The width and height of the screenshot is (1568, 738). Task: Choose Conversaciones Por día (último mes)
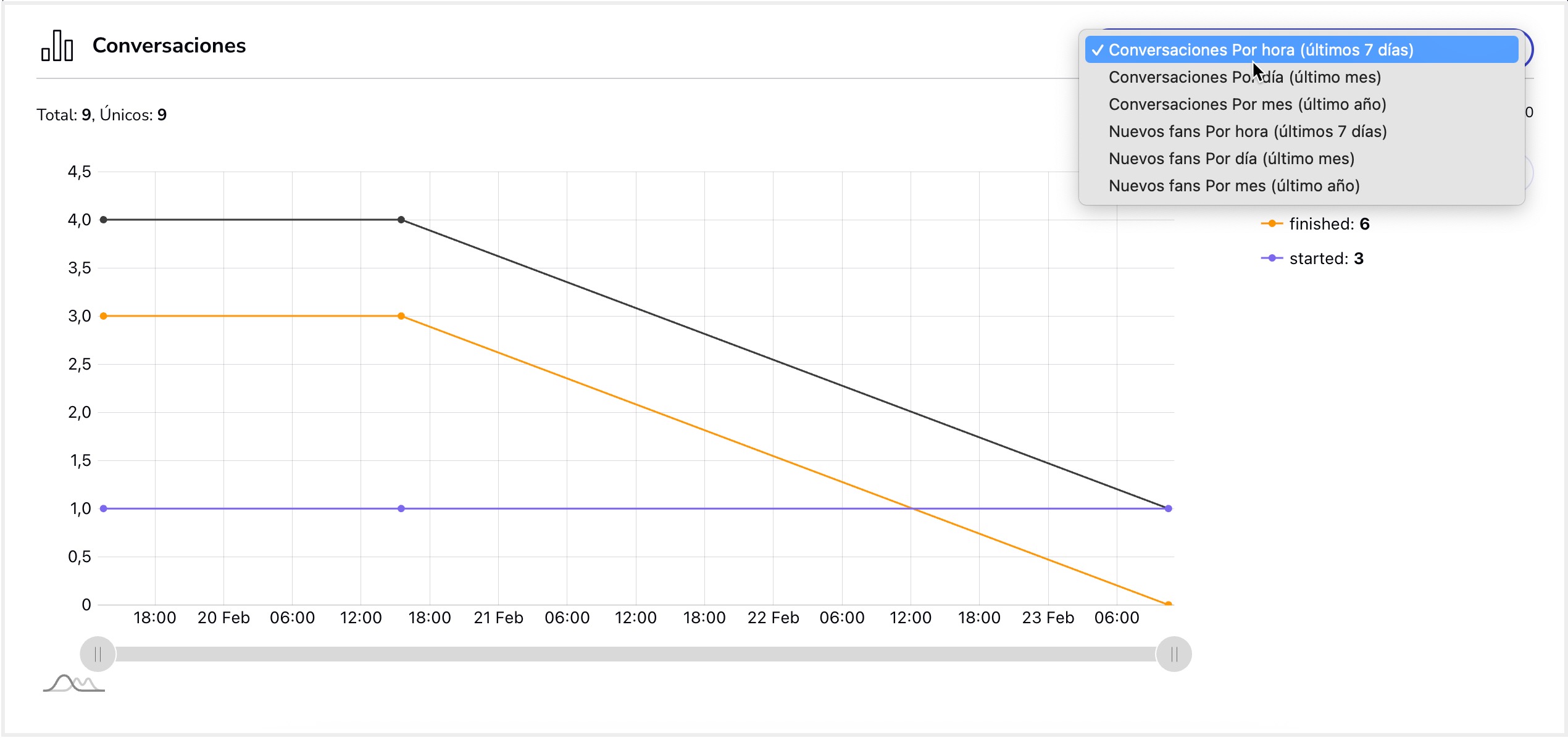coord(1245,77)
